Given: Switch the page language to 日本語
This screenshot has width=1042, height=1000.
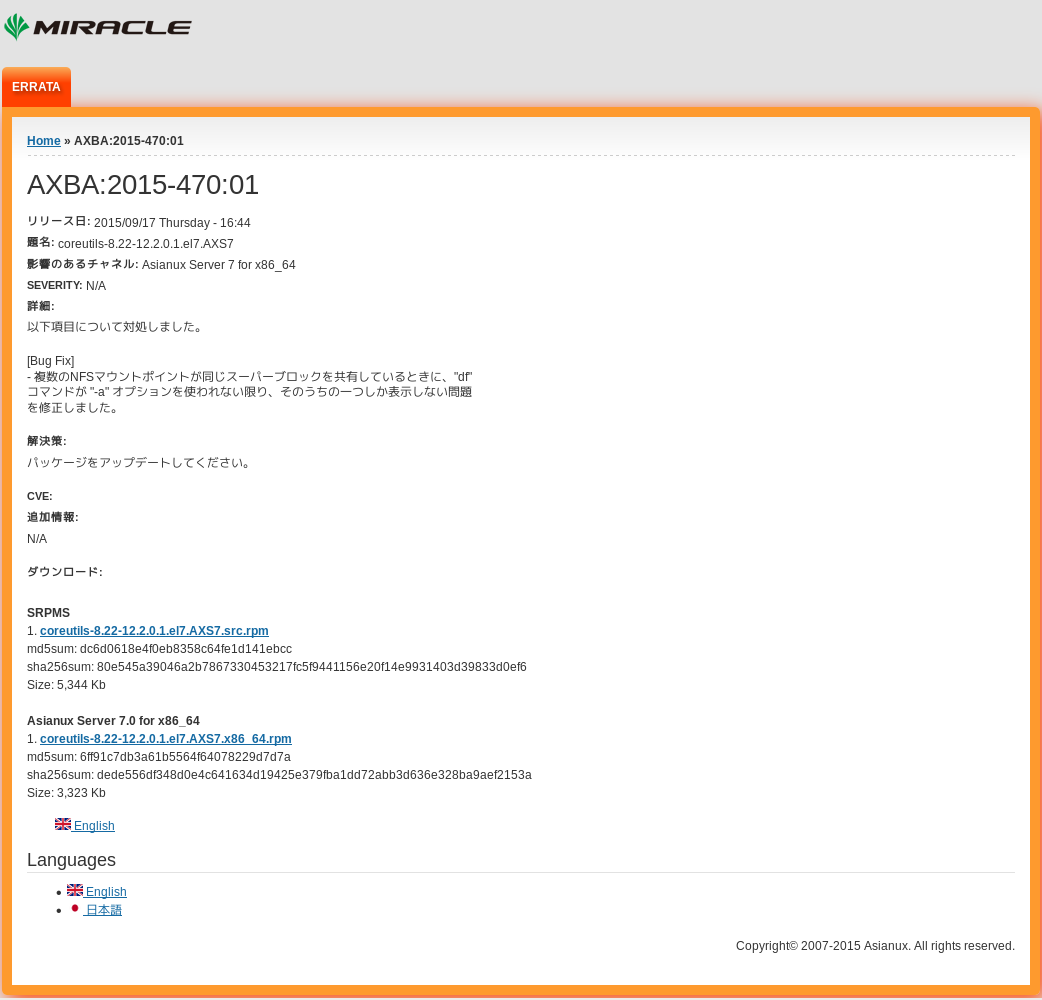Looking at the screenshot, I should coord(103,911).
